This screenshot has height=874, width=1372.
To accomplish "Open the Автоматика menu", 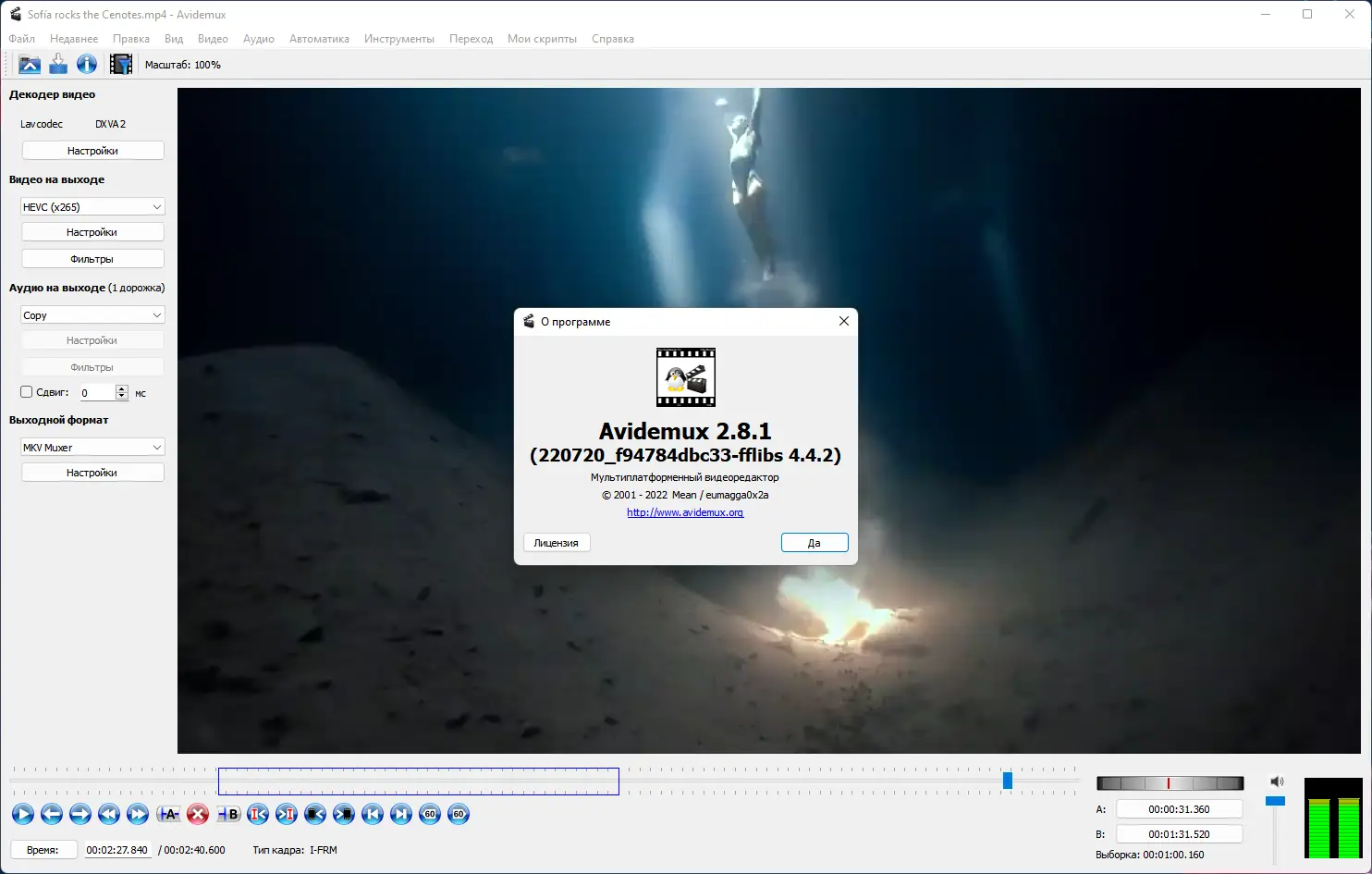I will coord(318,38).
